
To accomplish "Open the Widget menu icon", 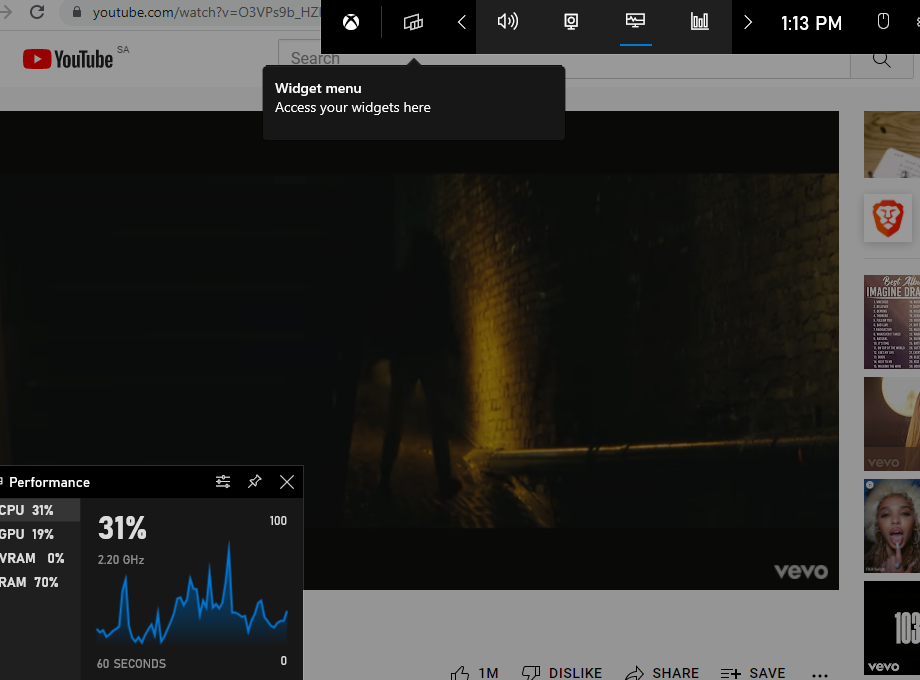I will (x=413, y=22).
